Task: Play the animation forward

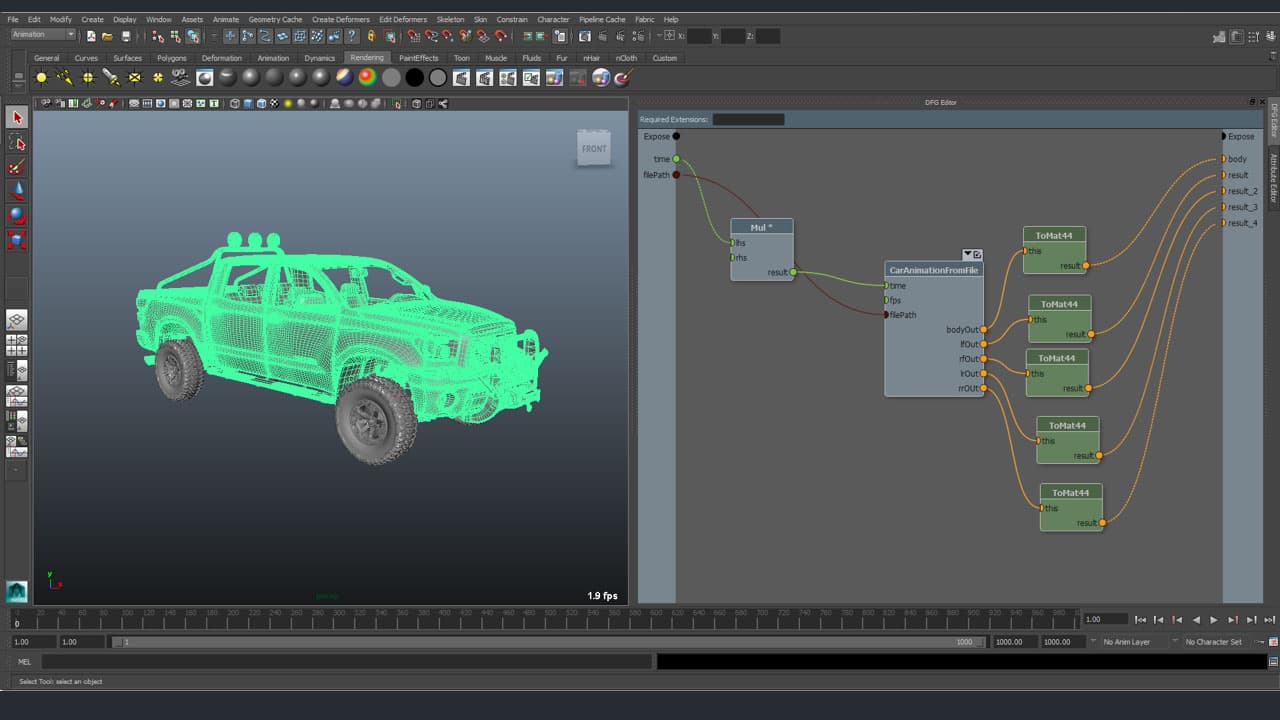Action: [x=1214, y=620]
